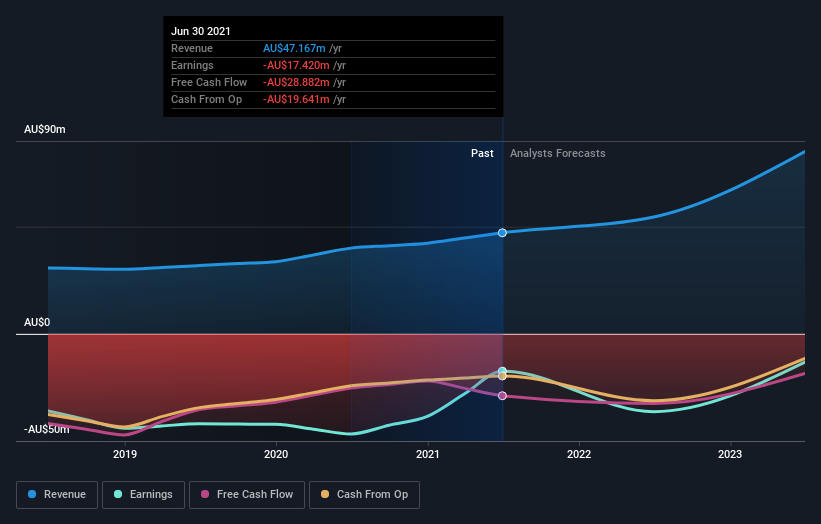Click the orange Cash From Op data point marker
Image resolution: width=821 pixels, height=524 pixels.
502,376
